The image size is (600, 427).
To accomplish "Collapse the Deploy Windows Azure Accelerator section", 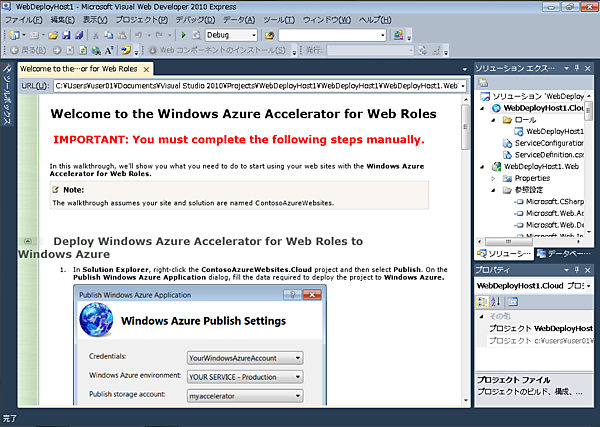I will 30,241.
